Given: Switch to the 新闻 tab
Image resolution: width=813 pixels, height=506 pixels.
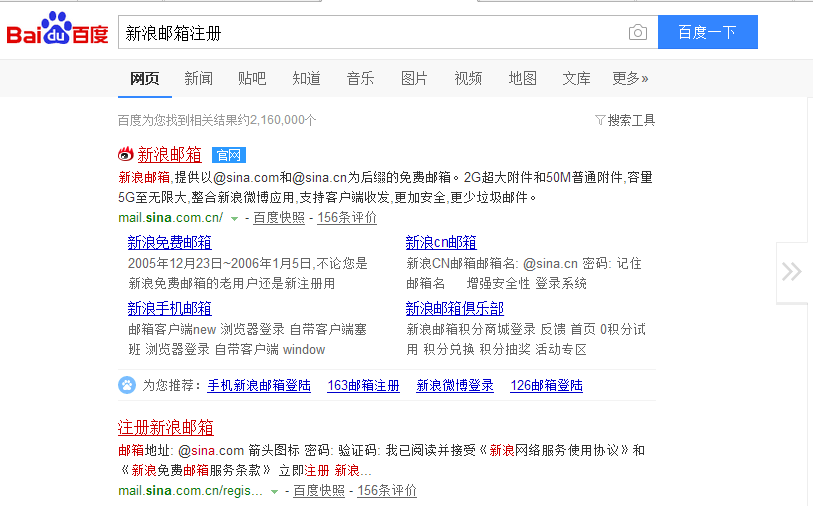Looking at the screenshot, I should (199, 78).
